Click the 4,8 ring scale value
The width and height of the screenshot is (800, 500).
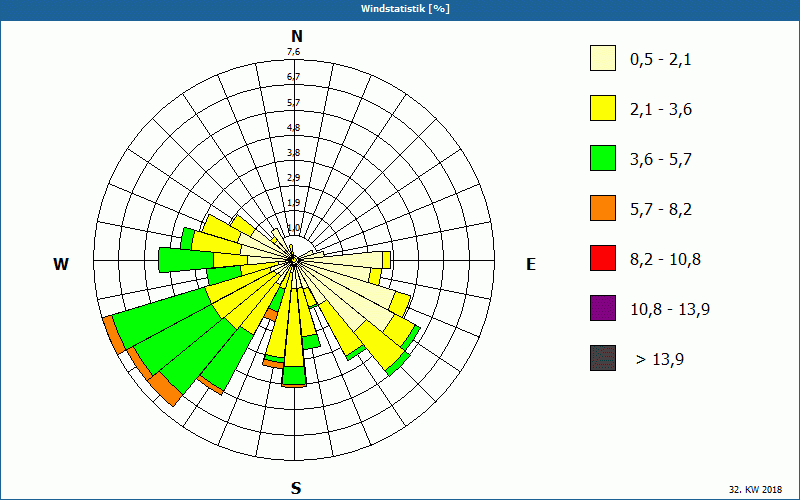293,128
